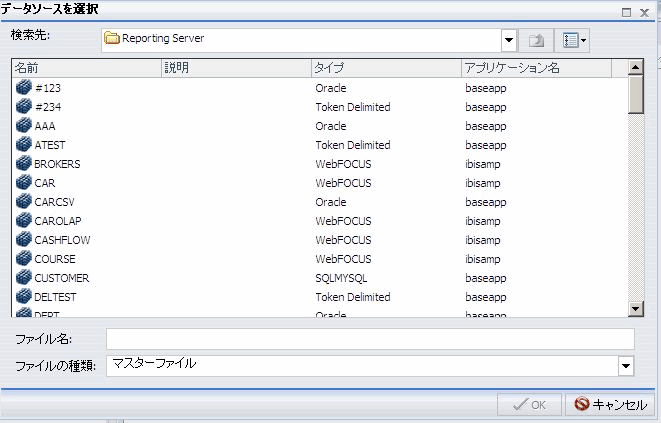Click the CARCSV cube icon
The width and height of the screenshot is (661, 423).
(24, 202)
